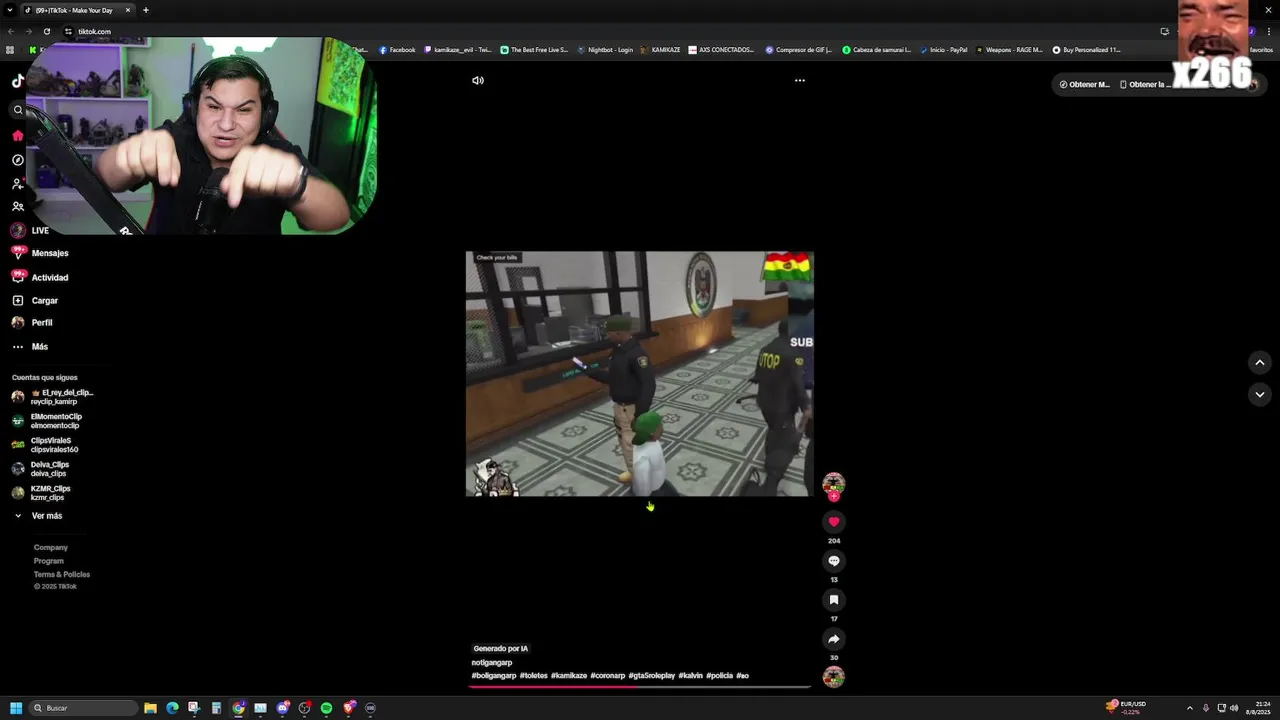This screenshot has width=1280, height=720.
Task: Open the video's three-dot options menu
Action: (x=799, y=80)
